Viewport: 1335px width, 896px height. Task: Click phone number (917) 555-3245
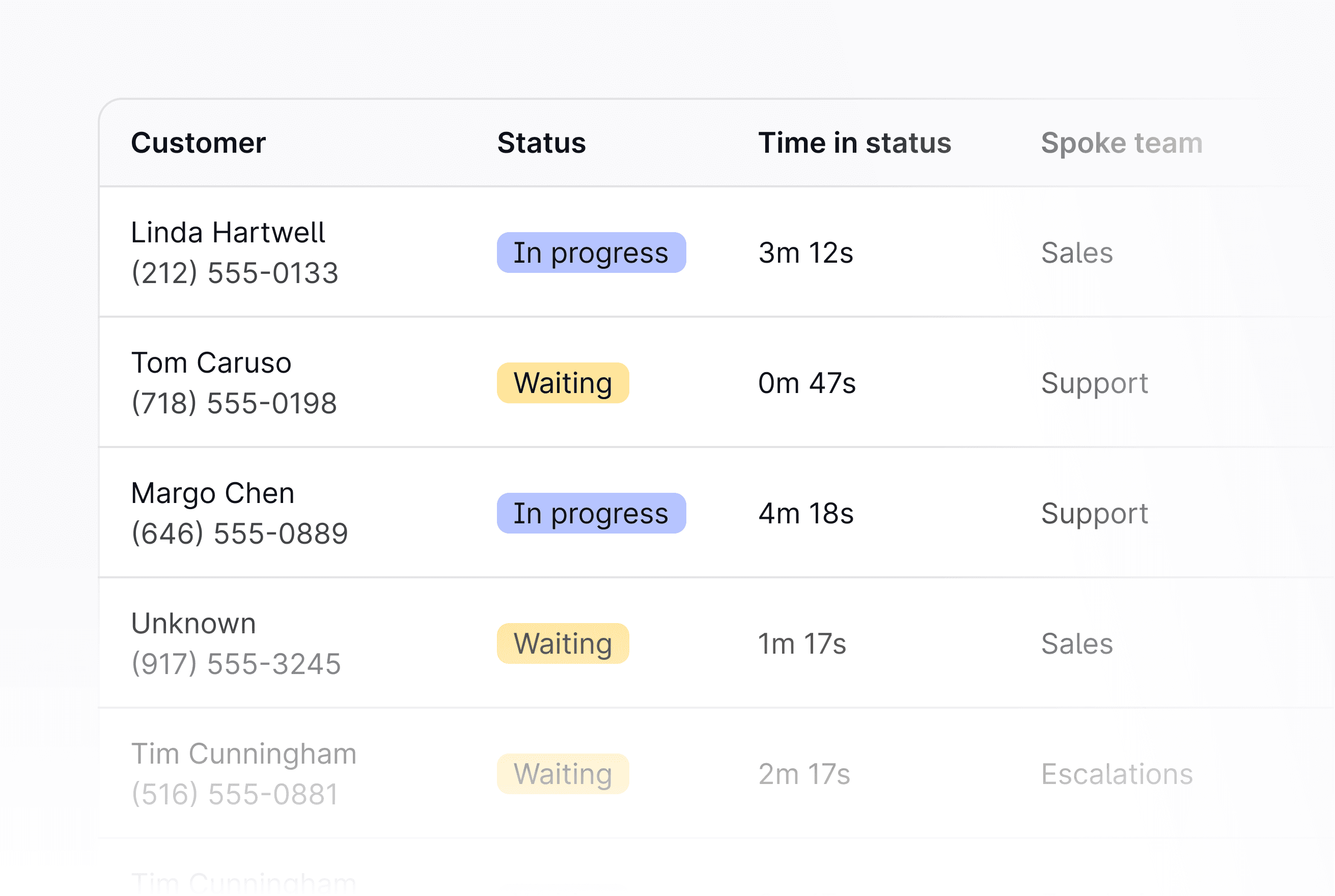tap(235, 664)
